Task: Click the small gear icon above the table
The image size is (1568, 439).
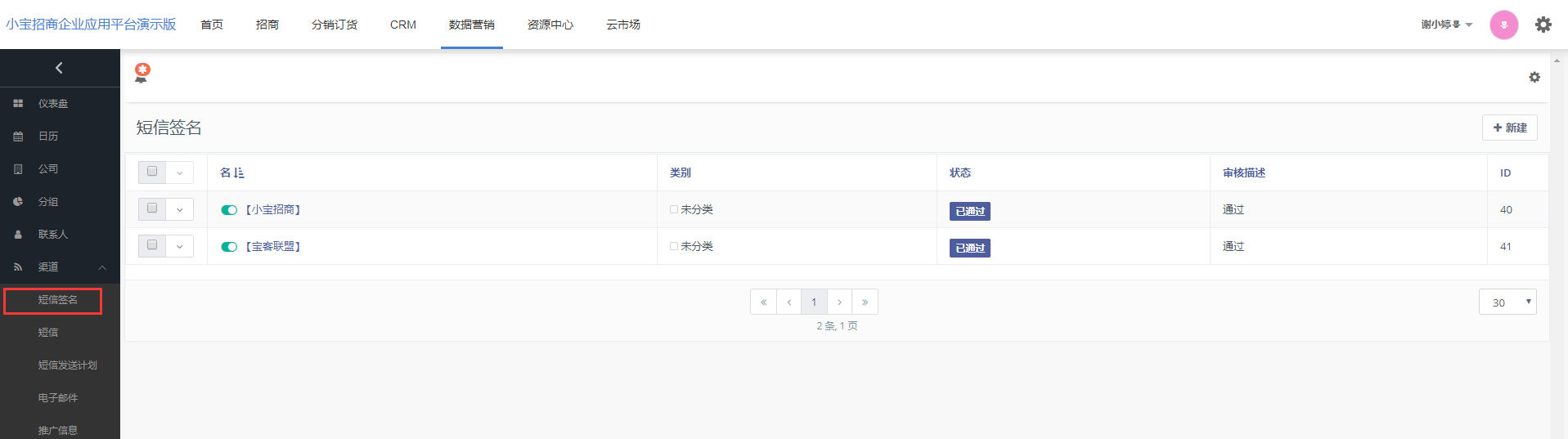Action: [1534, 77]
